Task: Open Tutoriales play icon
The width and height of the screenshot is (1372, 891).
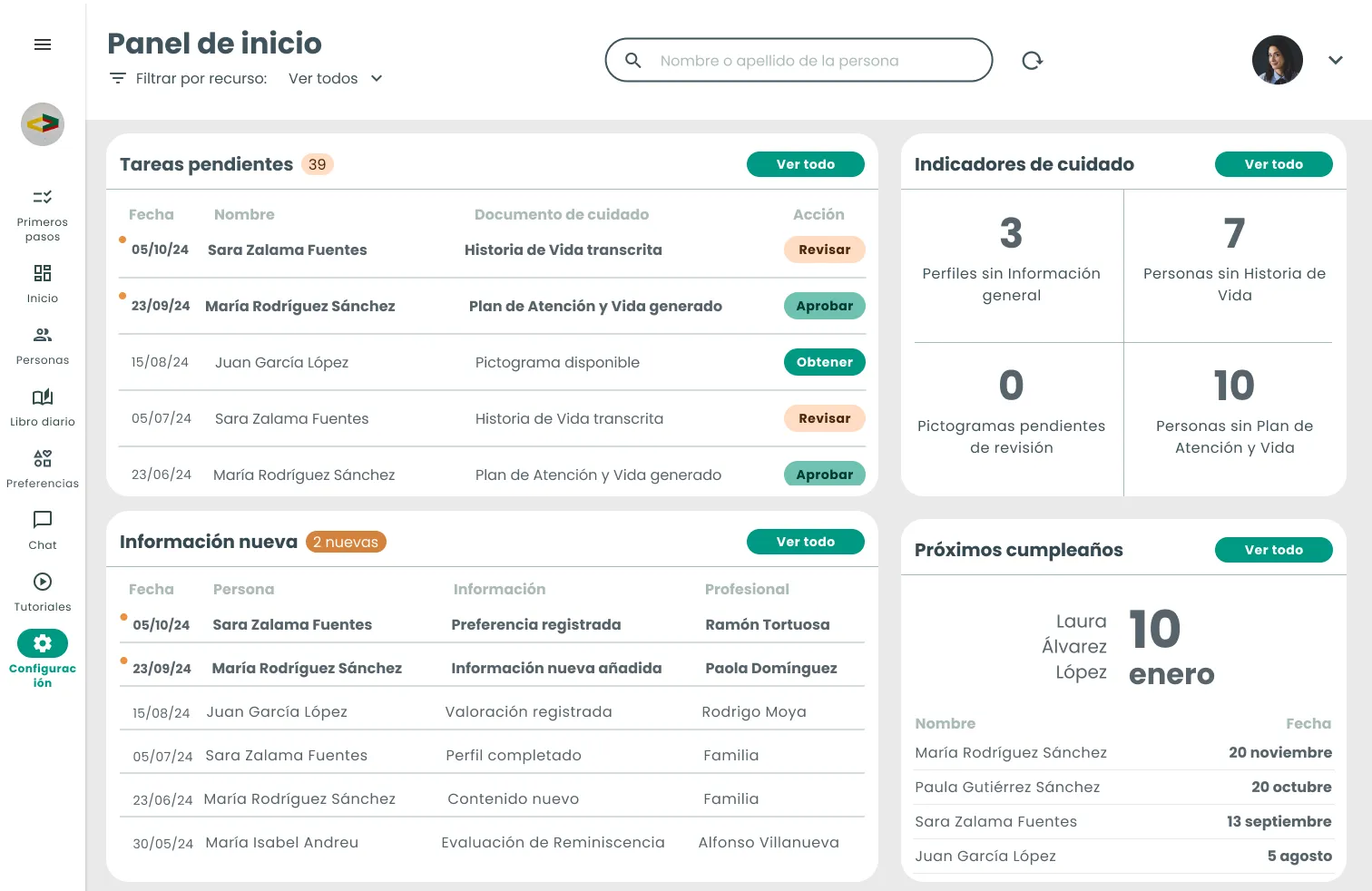Action: 43,582
